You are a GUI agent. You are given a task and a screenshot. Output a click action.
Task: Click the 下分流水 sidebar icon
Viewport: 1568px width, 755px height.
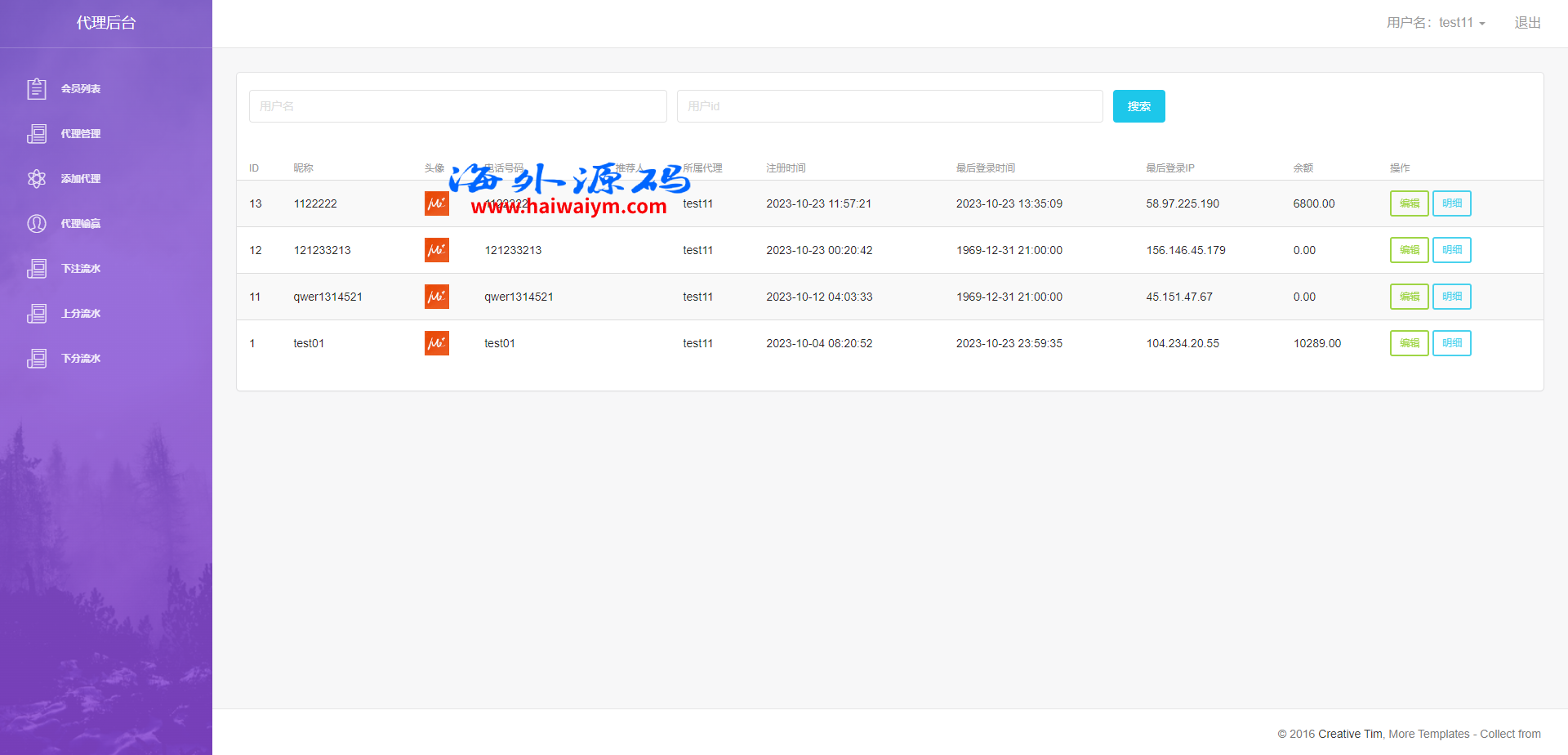coord(37,358)
